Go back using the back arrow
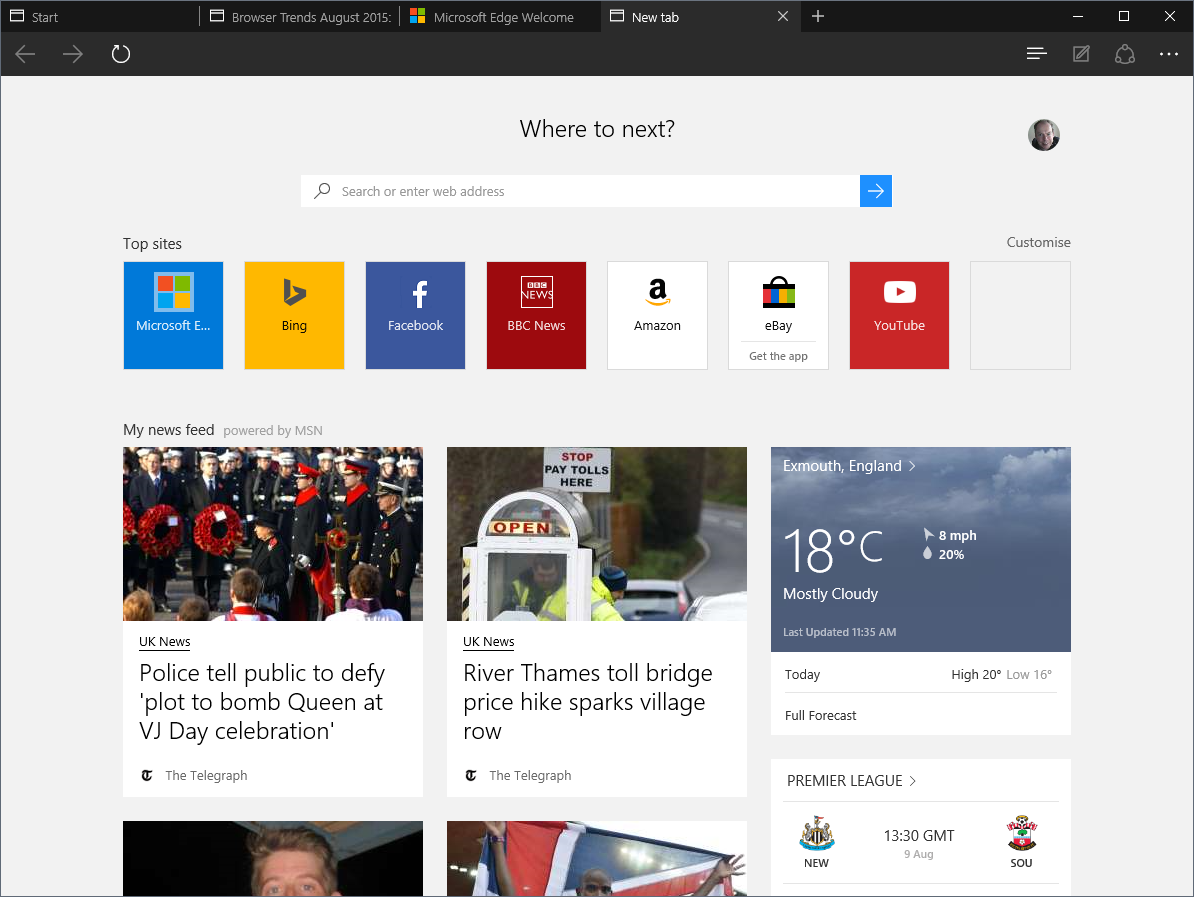 pyautogui.click(x=24, y=54)
